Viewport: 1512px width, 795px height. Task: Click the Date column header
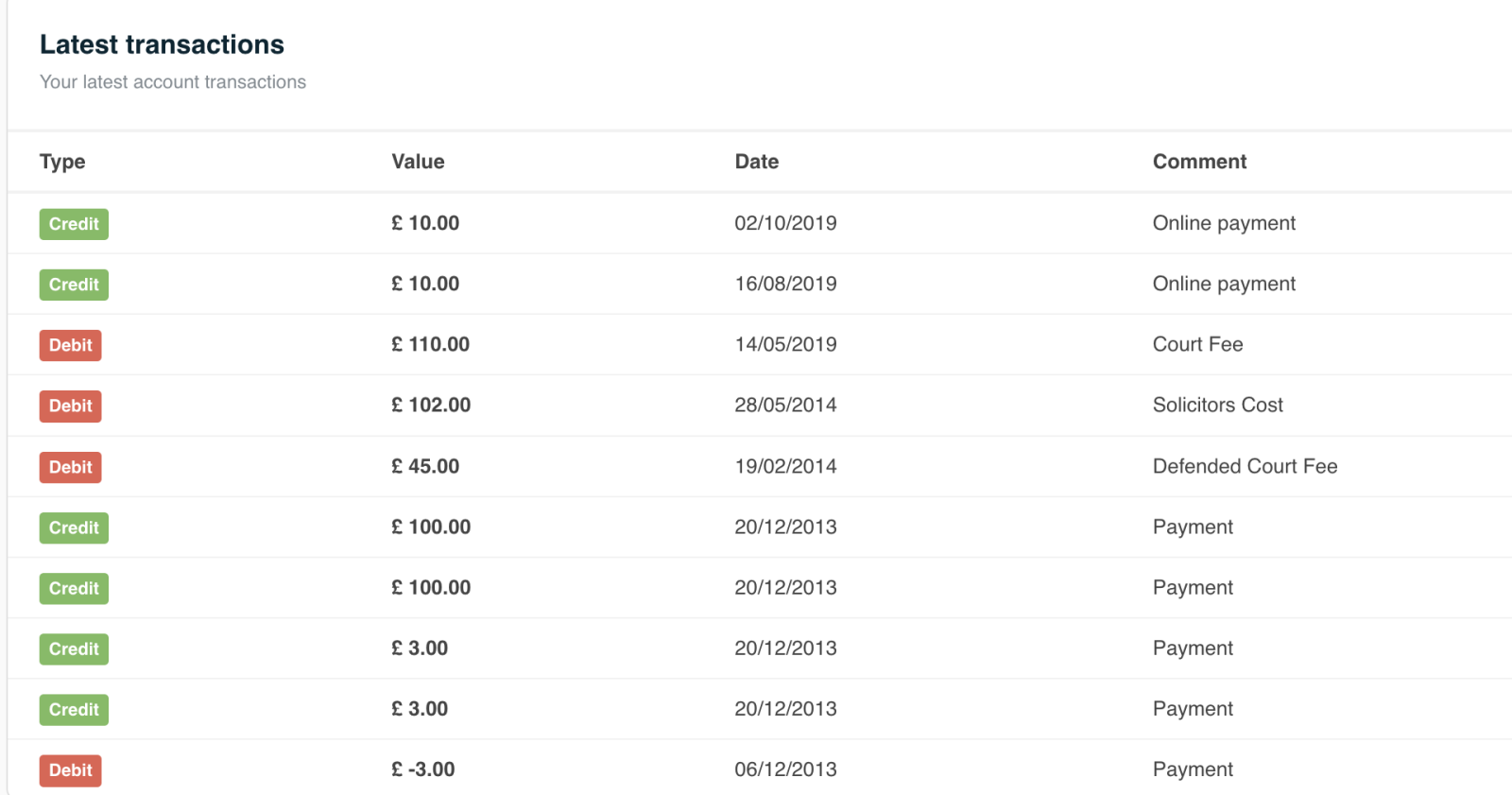[756, 162]
